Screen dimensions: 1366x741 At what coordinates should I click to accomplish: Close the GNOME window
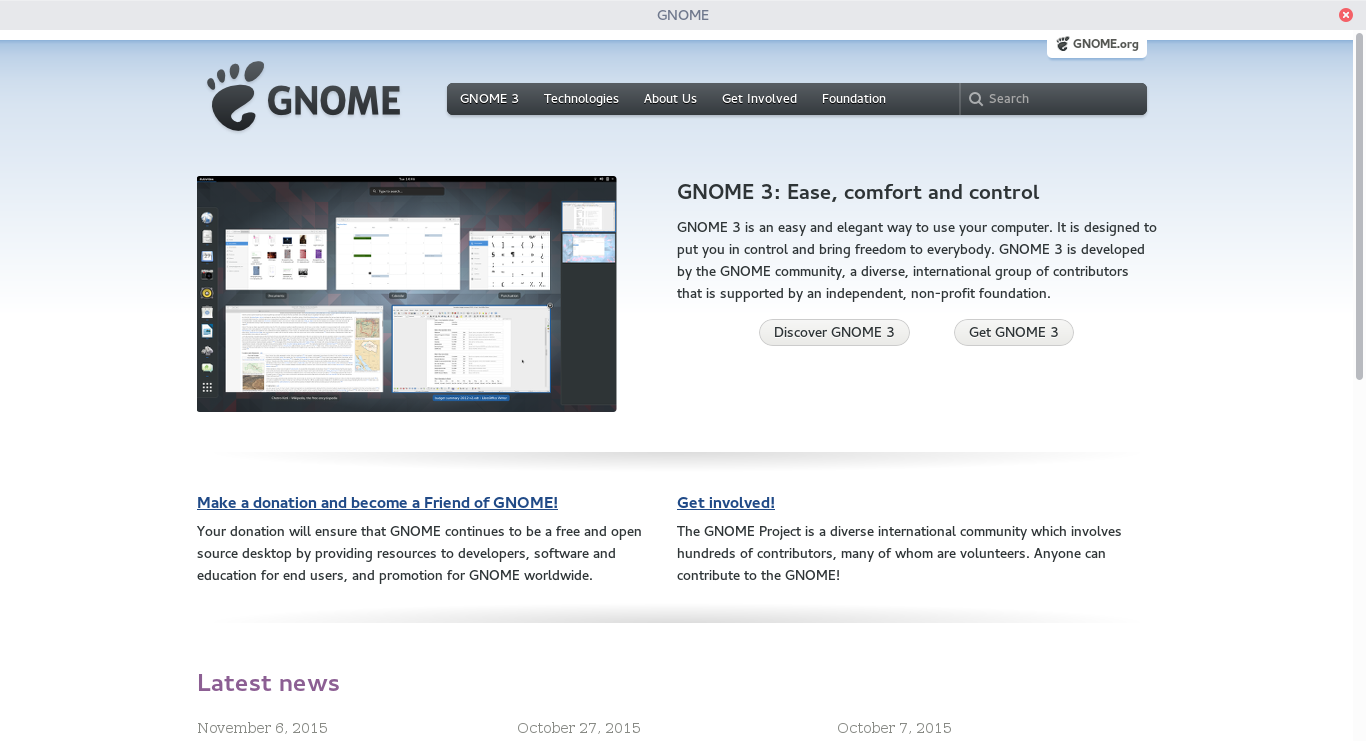click(x=1346, y=14)
